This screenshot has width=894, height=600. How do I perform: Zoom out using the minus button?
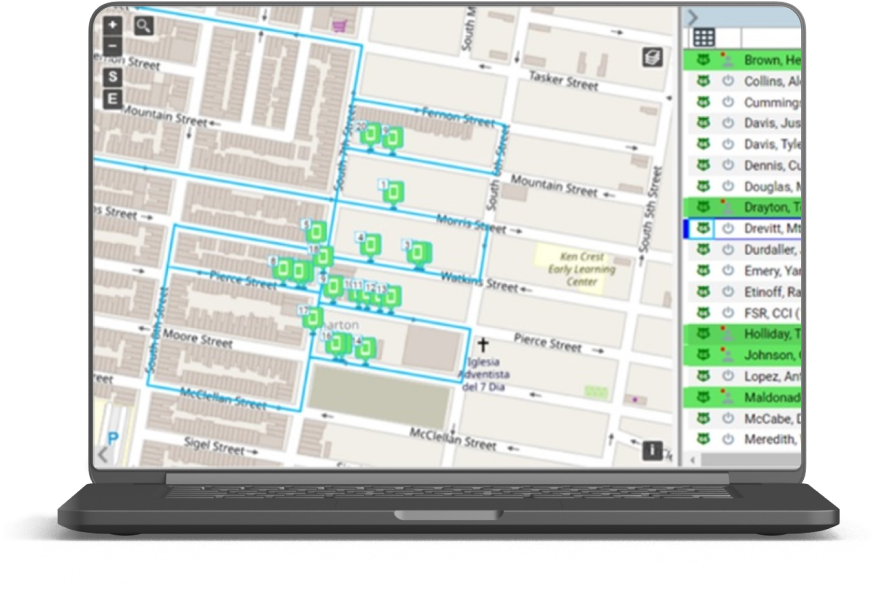point(113,44)
